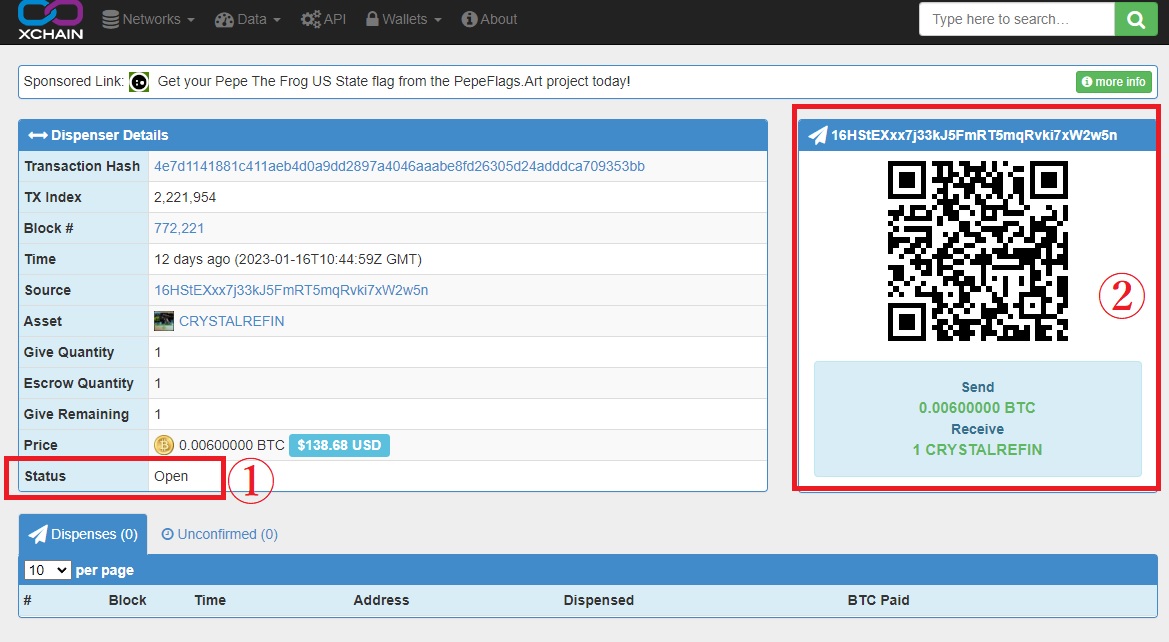1169x642 pixels.
Task: Open the API page
Action: click(324, 19)
